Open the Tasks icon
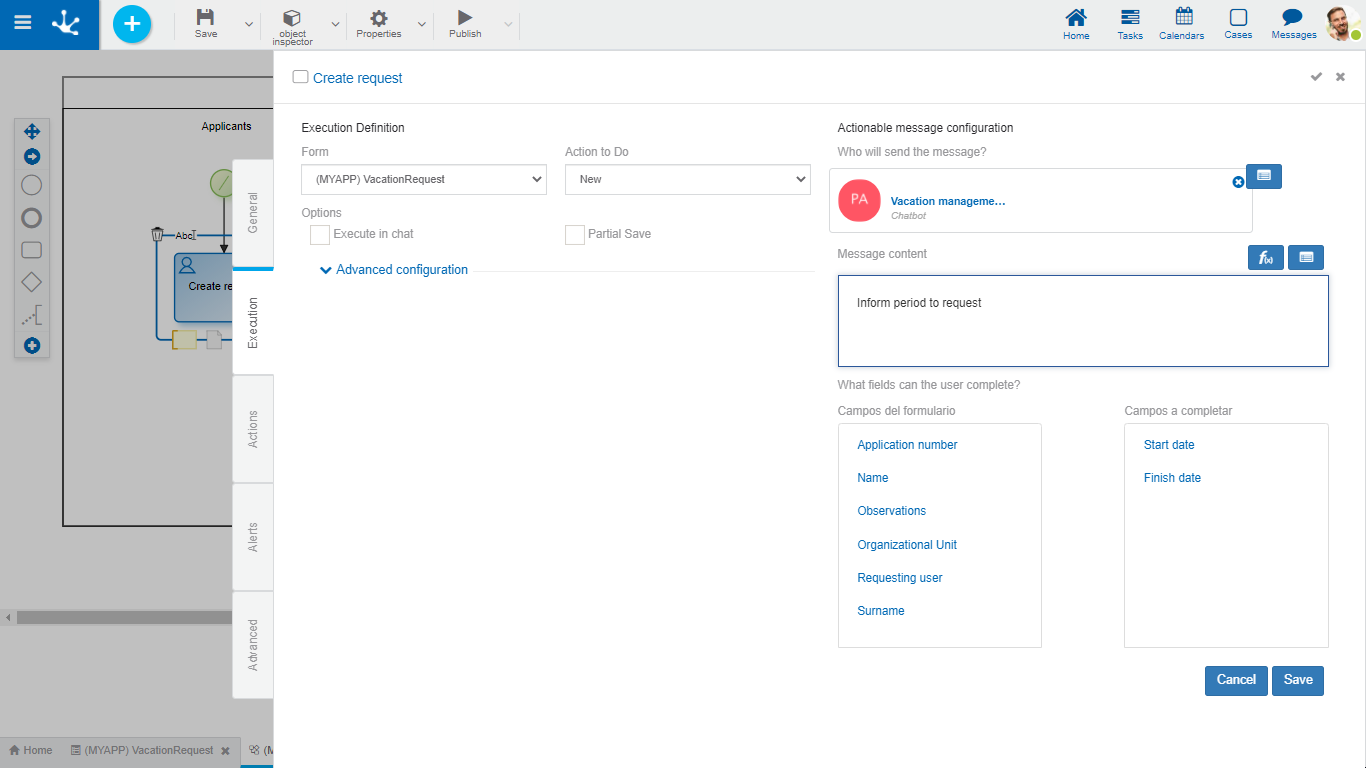 point(1130,18)
